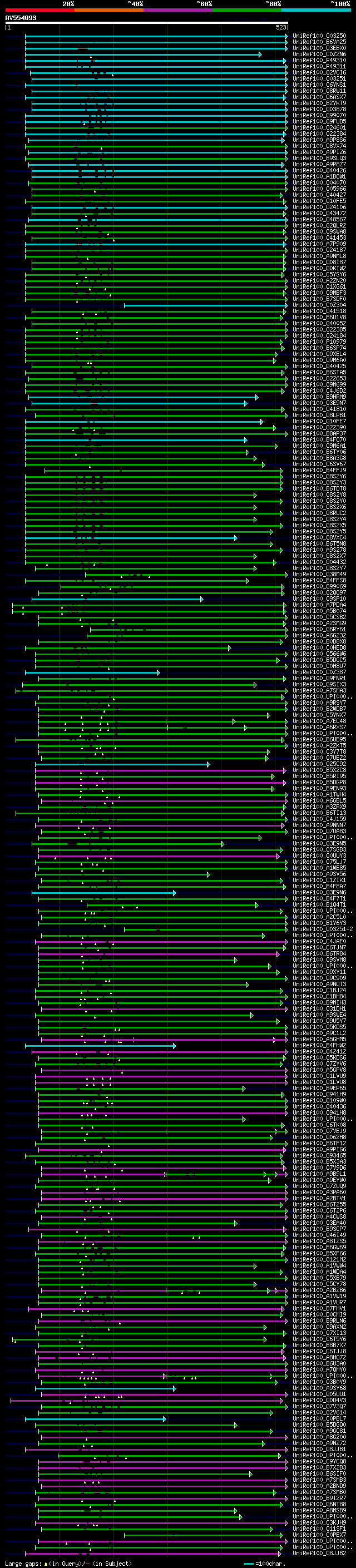The width and height of the screenshot is (356, 1568).
Task: Select hit label UniRef100_Q8RUC2
Action: click(x=319, y=513)
